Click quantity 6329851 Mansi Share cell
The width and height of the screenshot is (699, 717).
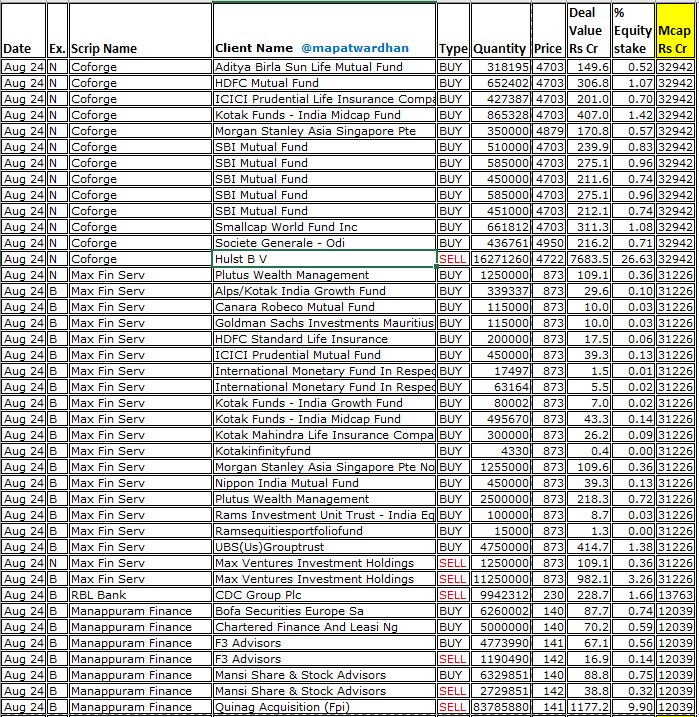[x=501, y=675]
